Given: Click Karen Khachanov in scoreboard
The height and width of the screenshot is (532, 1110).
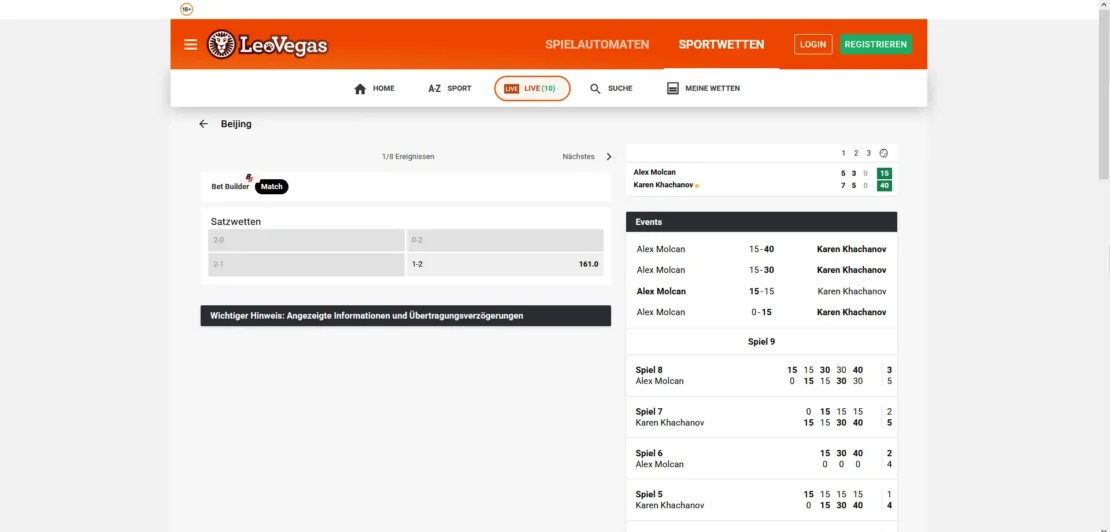Looking at the screenshot, I should pyautogui.click(x=663, y=185).
